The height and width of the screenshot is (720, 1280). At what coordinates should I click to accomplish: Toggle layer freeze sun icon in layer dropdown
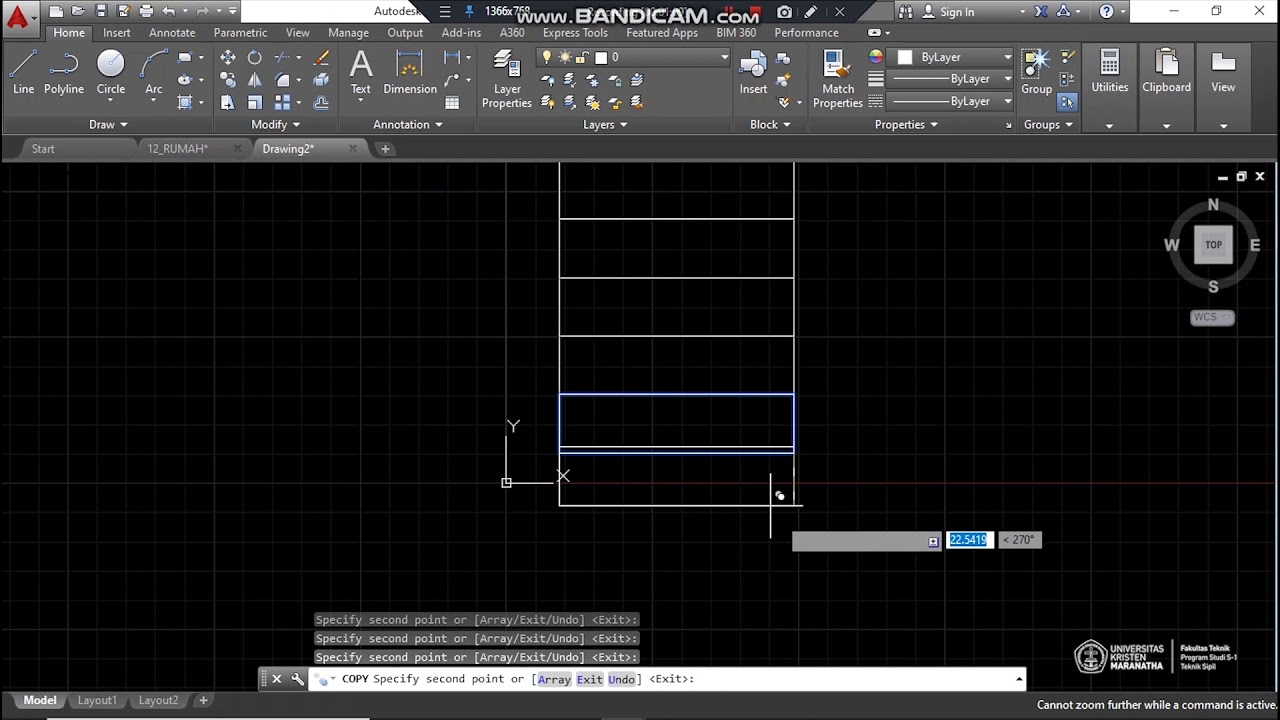point(565,57)
